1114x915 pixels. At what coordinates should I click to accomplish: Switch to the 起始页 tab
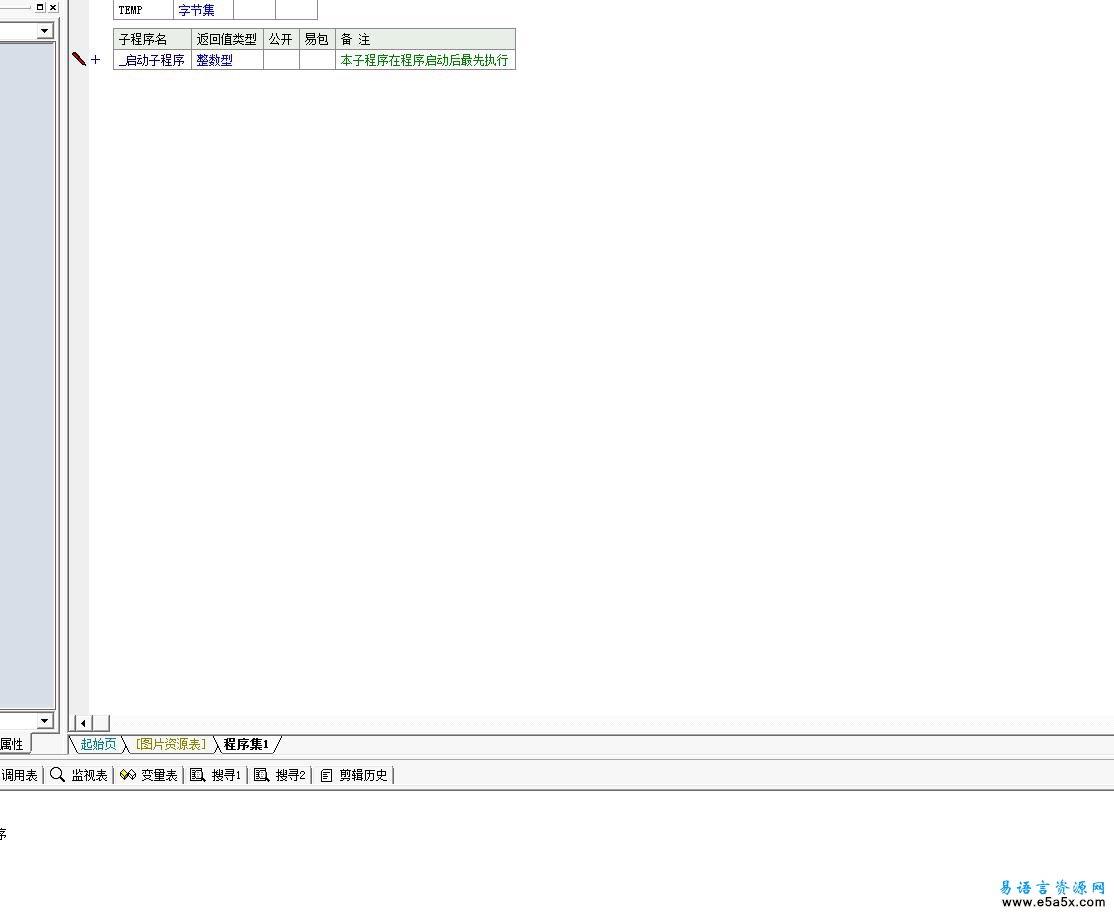[98, 744]
